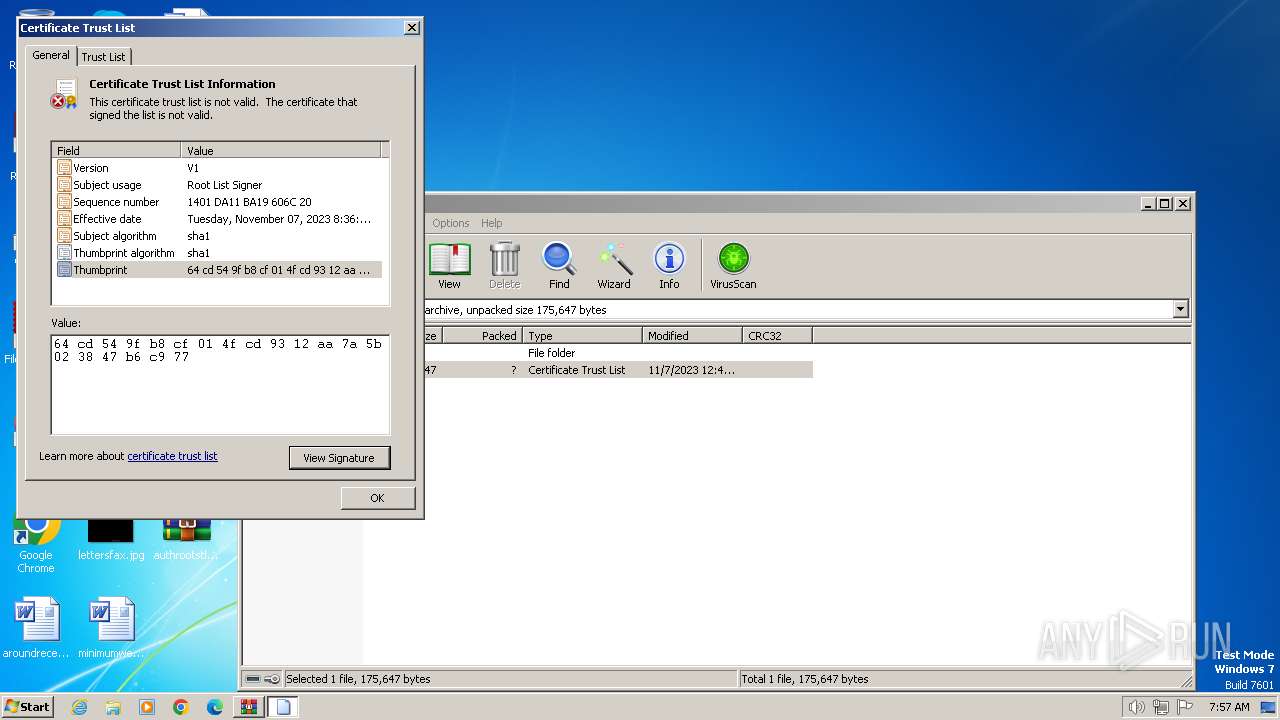Click the View Signature button
1280x720 pixels.
[x=339, y=458]
